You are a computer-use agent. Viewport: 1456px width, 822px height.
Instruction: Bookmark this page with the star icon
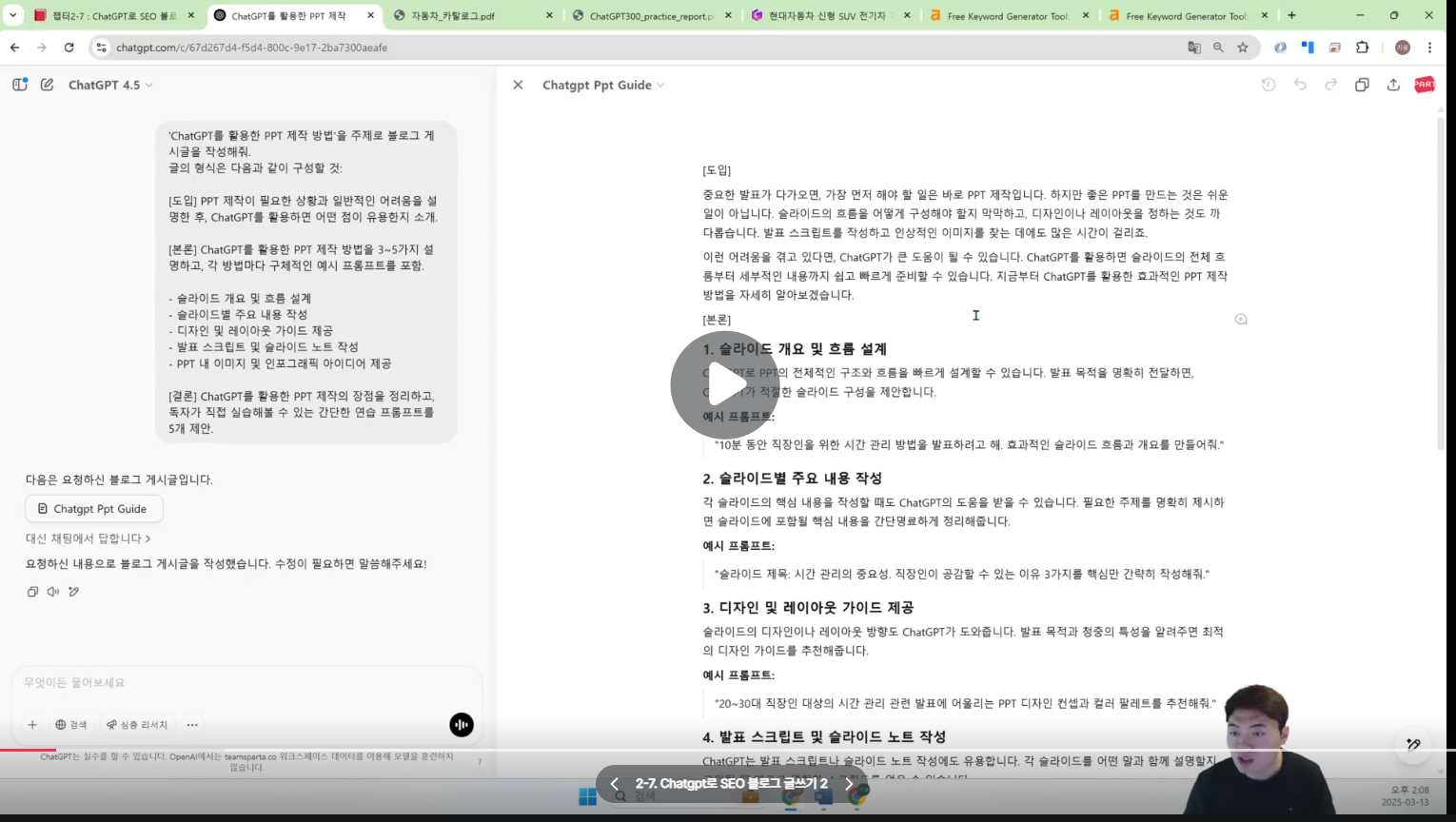[x=1243, y=48]
